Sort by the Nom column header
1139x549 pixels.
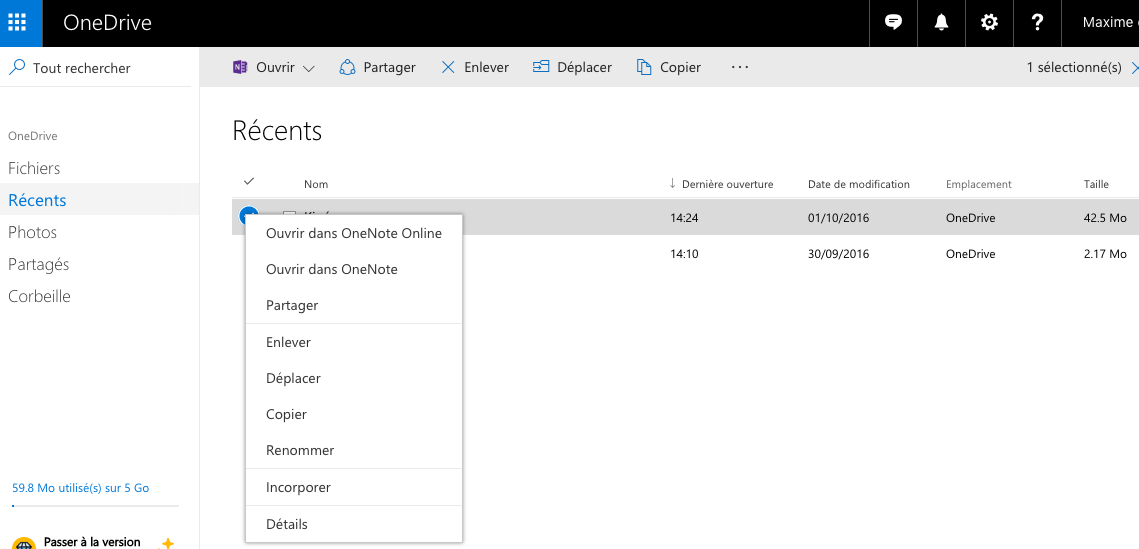point(316,184)
